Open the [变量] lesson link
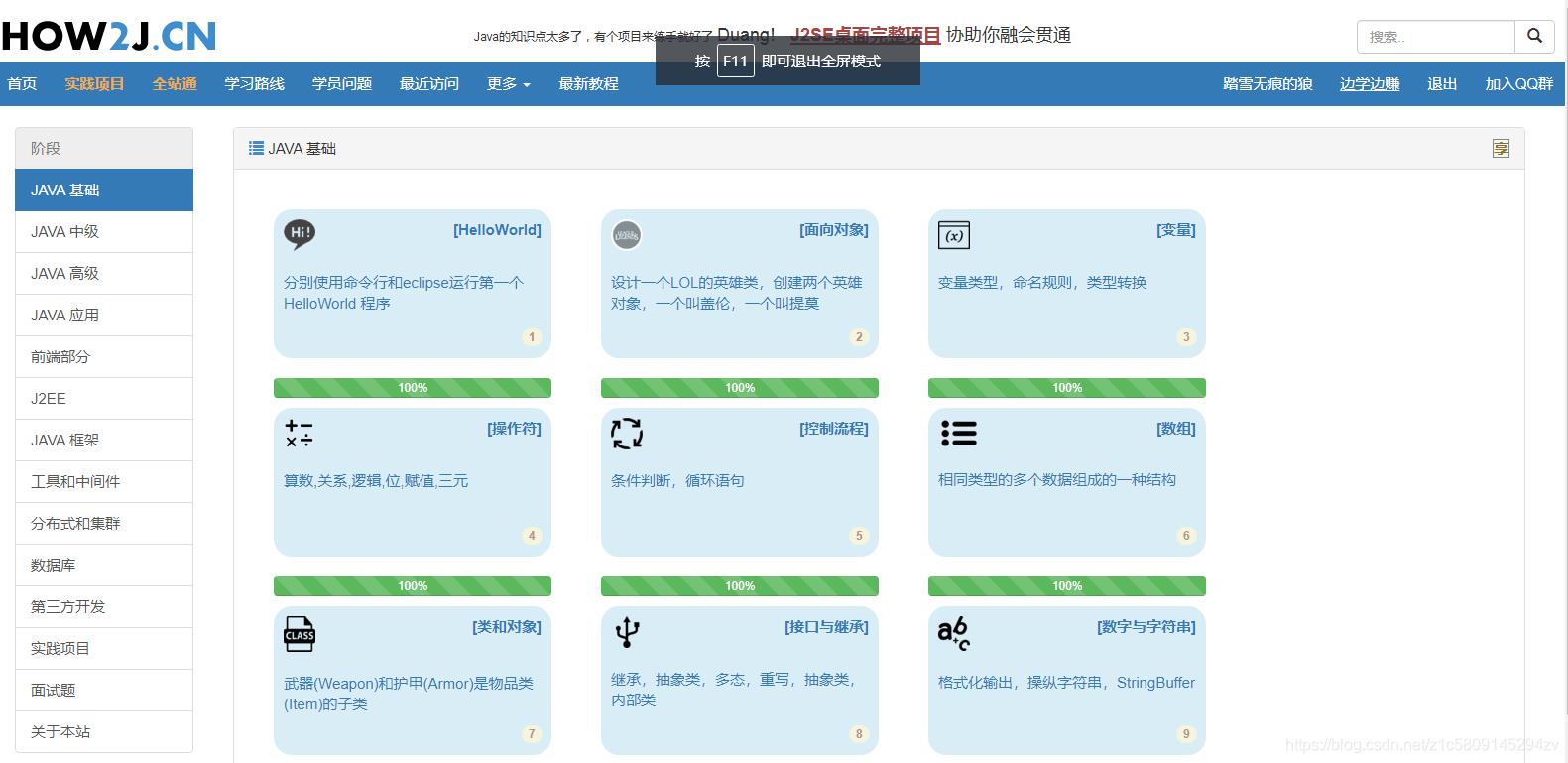Image resolution: width=1568 pixels, height=763 pixels. tap(1176, 230)
